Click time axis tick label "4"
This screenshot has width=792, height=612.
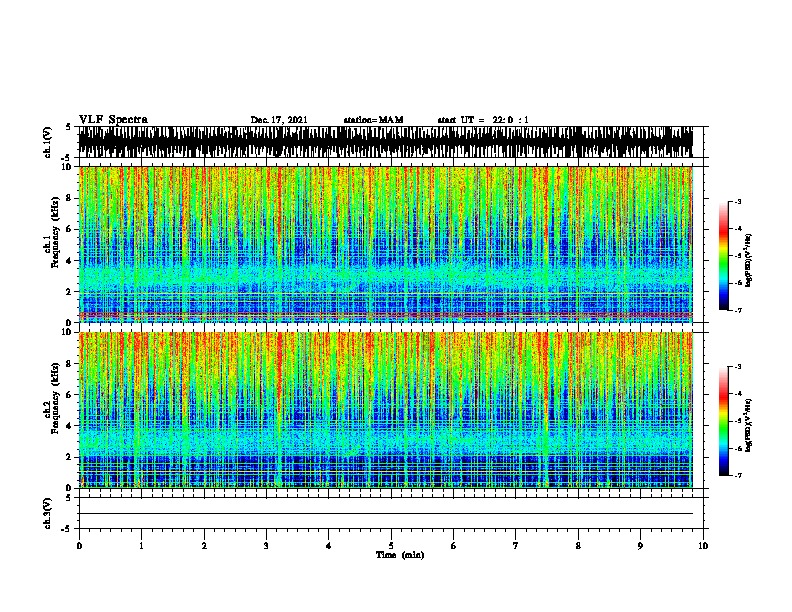pos(329,546)
